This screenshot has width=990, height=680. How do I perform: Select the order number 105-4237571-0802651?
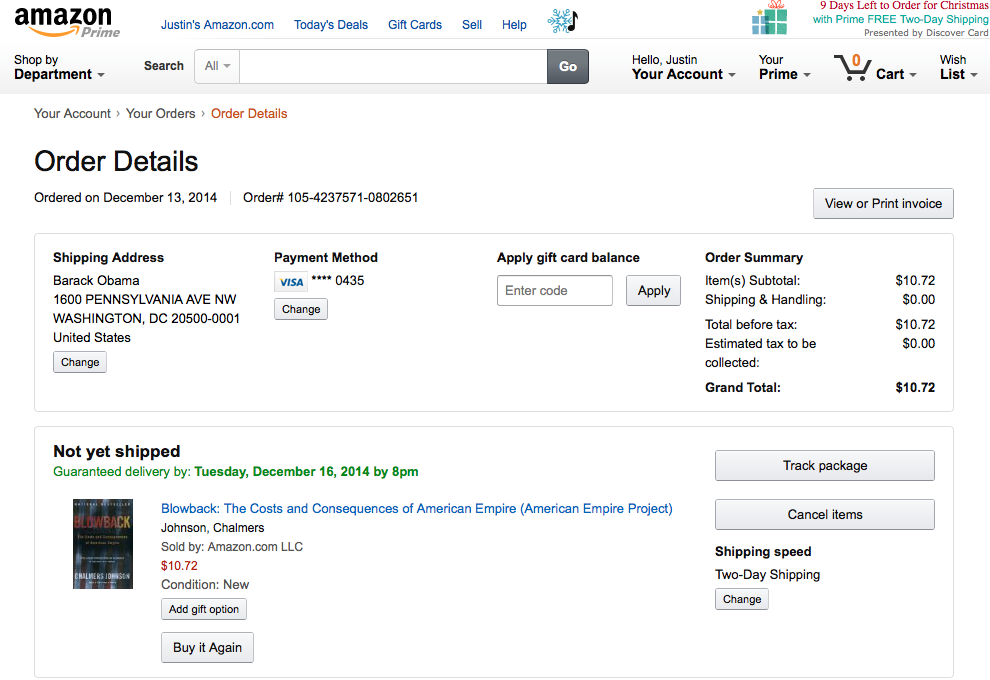pos(353,198)
